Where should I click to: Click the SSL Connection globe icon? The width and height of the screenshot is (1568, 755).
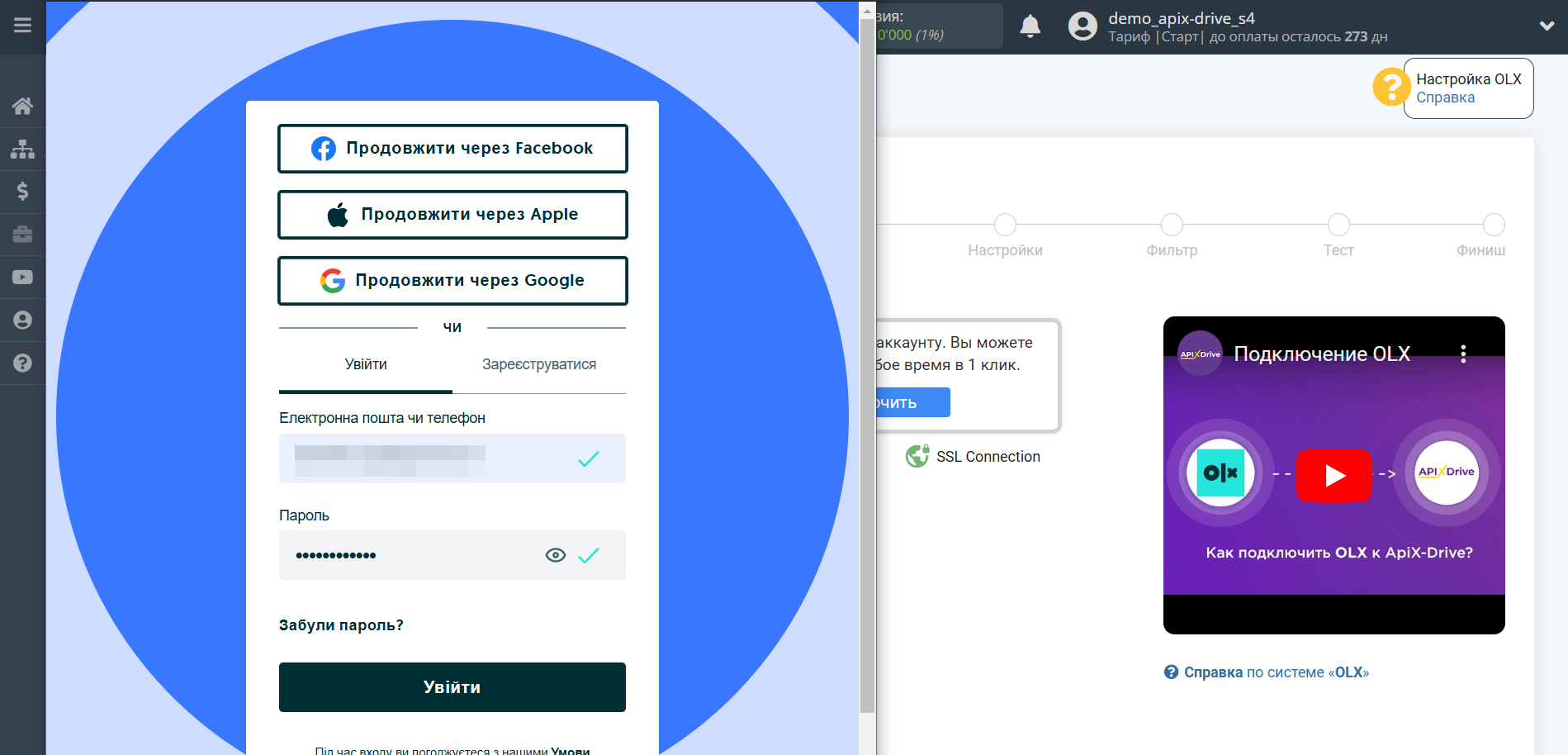coord(917,456)
